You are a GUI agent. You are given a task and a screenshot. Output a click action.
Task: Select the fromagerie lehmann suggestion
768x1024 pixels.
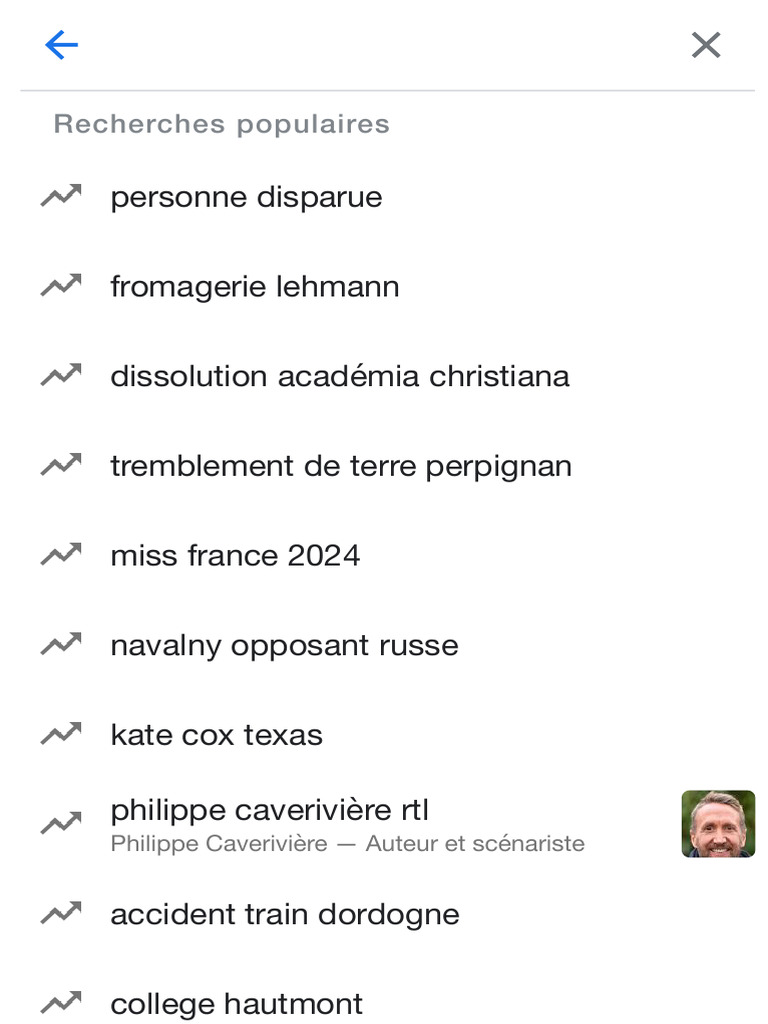[x=384, y=286]
